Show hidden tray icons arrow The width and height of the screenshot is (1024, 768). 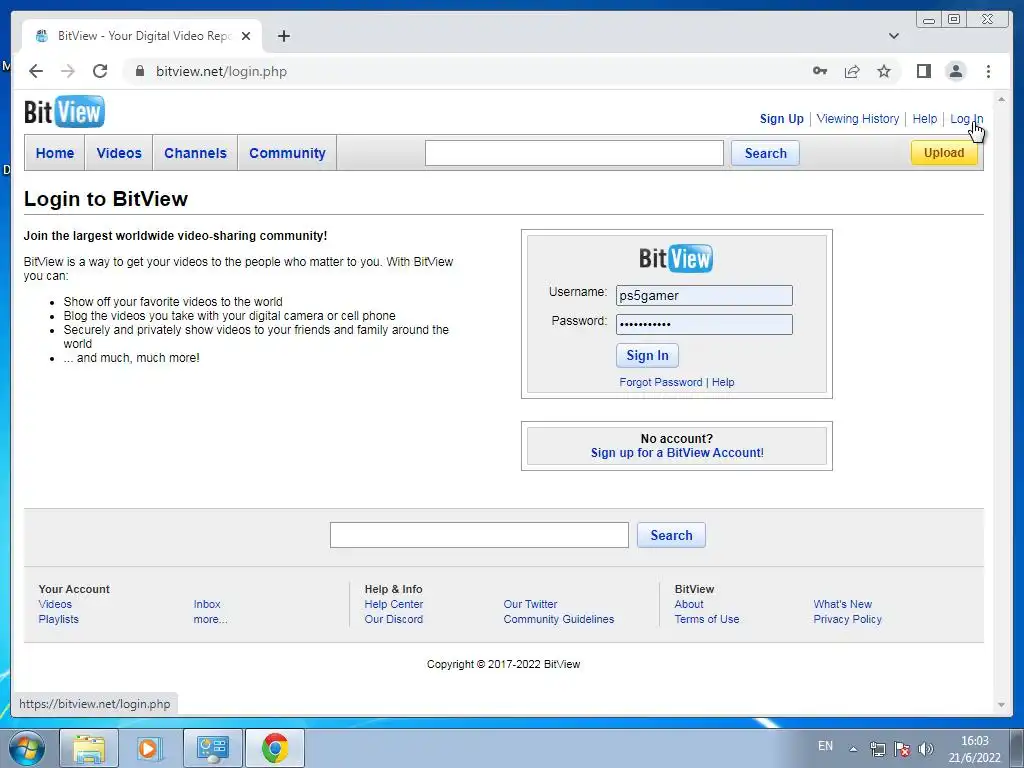coord(853,749)
